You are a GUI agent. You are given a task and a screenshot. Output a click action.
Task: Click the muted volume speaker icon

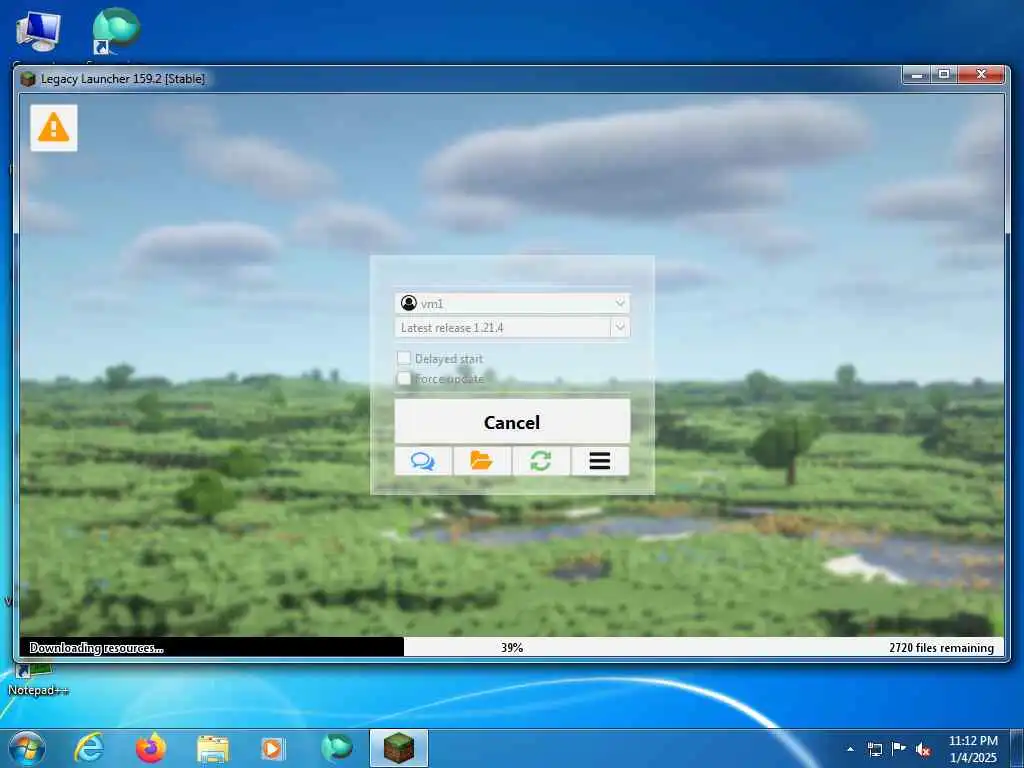(923, 749)
